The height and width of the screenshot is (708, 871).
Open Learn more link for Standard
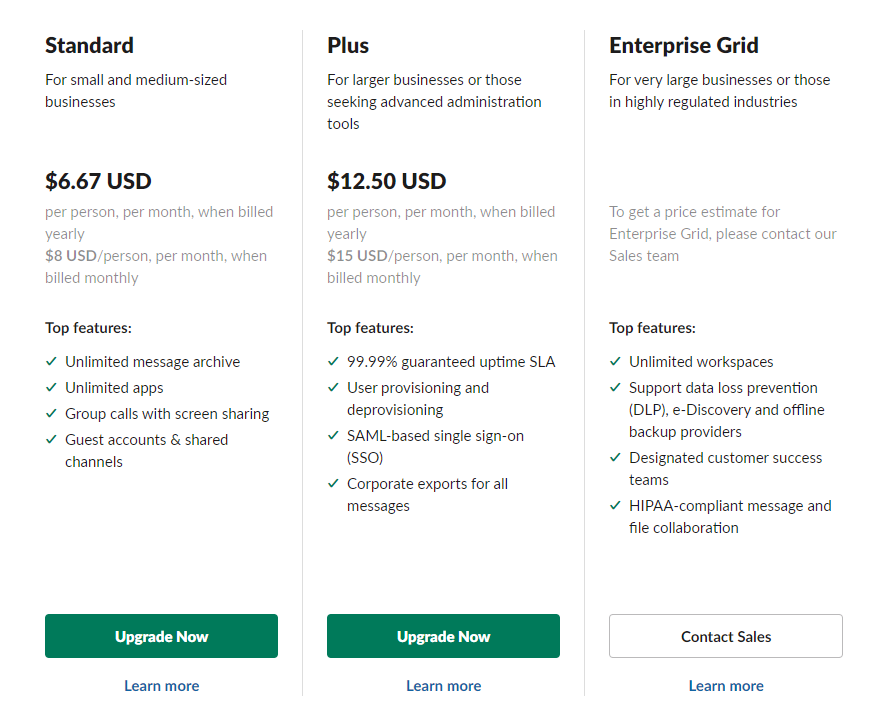(161, 686)
